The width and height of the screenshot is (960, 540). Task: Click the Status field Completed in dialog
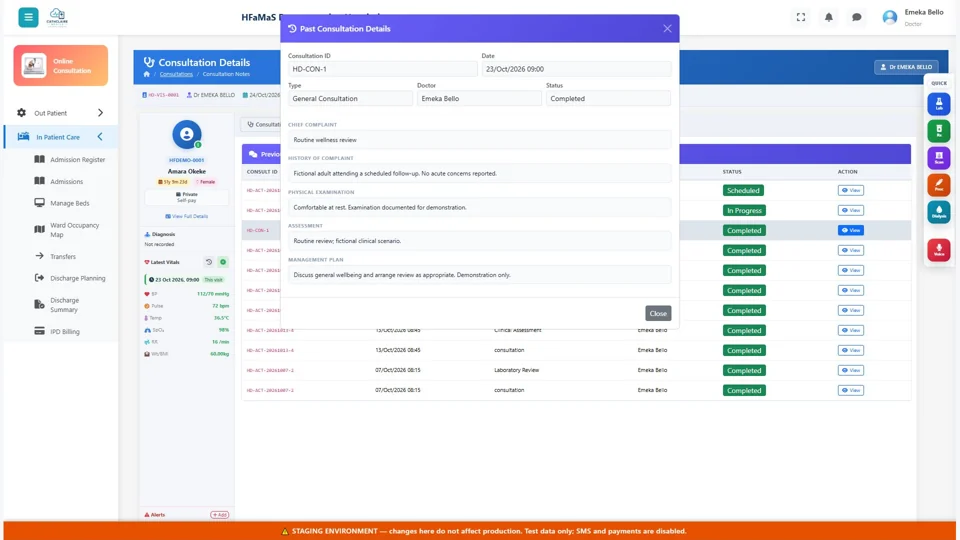(609, 99)
